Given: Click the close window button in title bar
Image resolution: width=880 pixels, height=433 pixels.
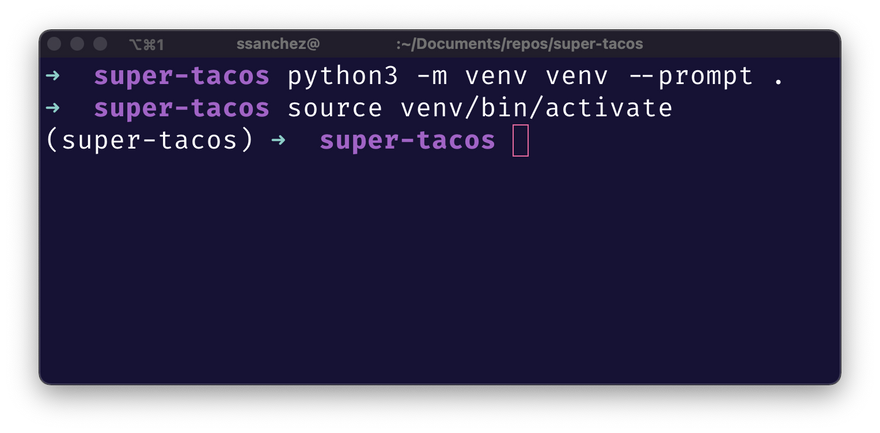Looking at the screenshot, I should click(54, 44).
